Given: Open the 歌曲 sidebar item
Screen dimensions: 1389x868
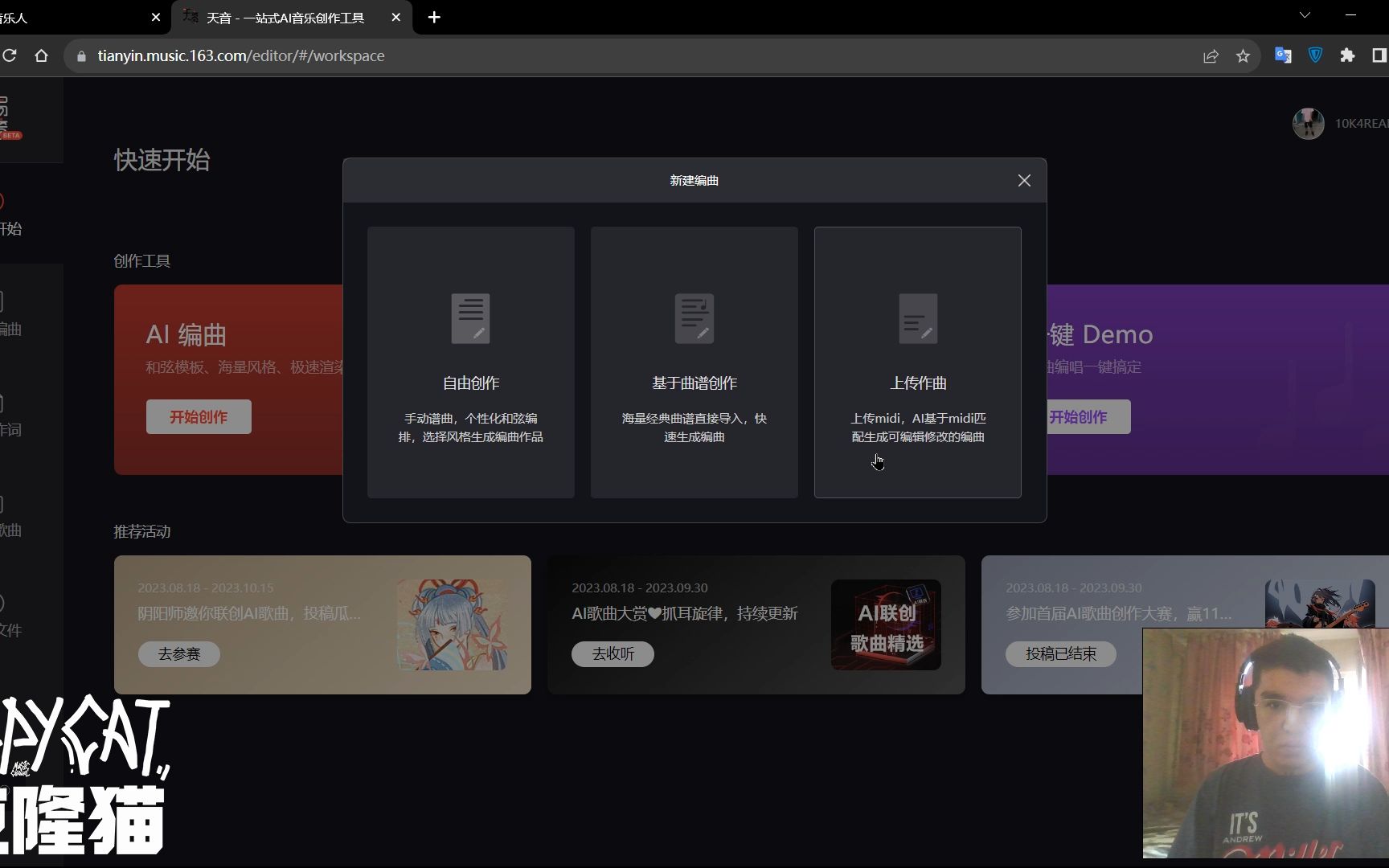Looking at the screenshot, I should pos(11,516).
